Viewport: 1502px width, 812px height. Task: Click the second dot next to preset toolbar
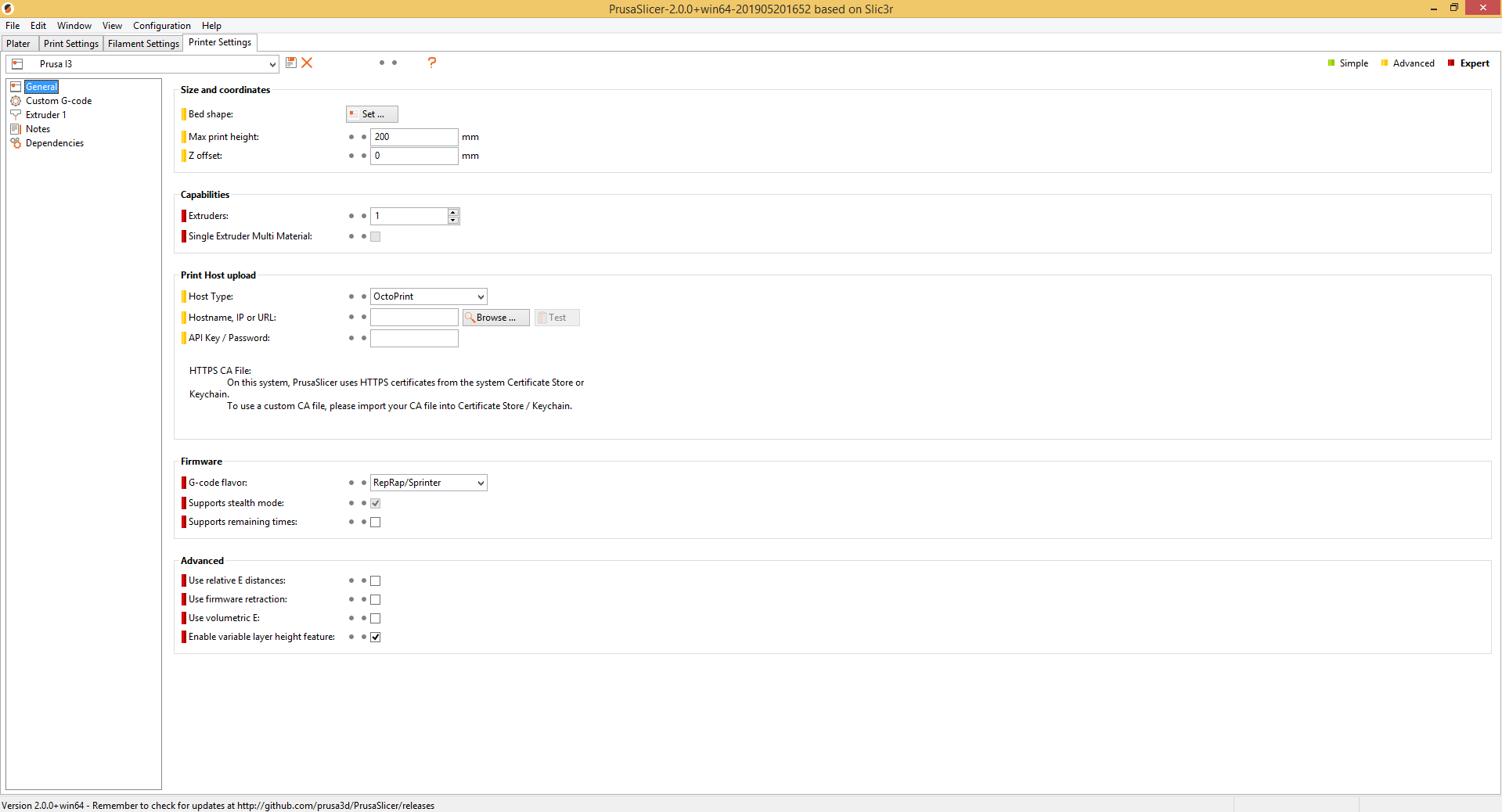point(394,63)
